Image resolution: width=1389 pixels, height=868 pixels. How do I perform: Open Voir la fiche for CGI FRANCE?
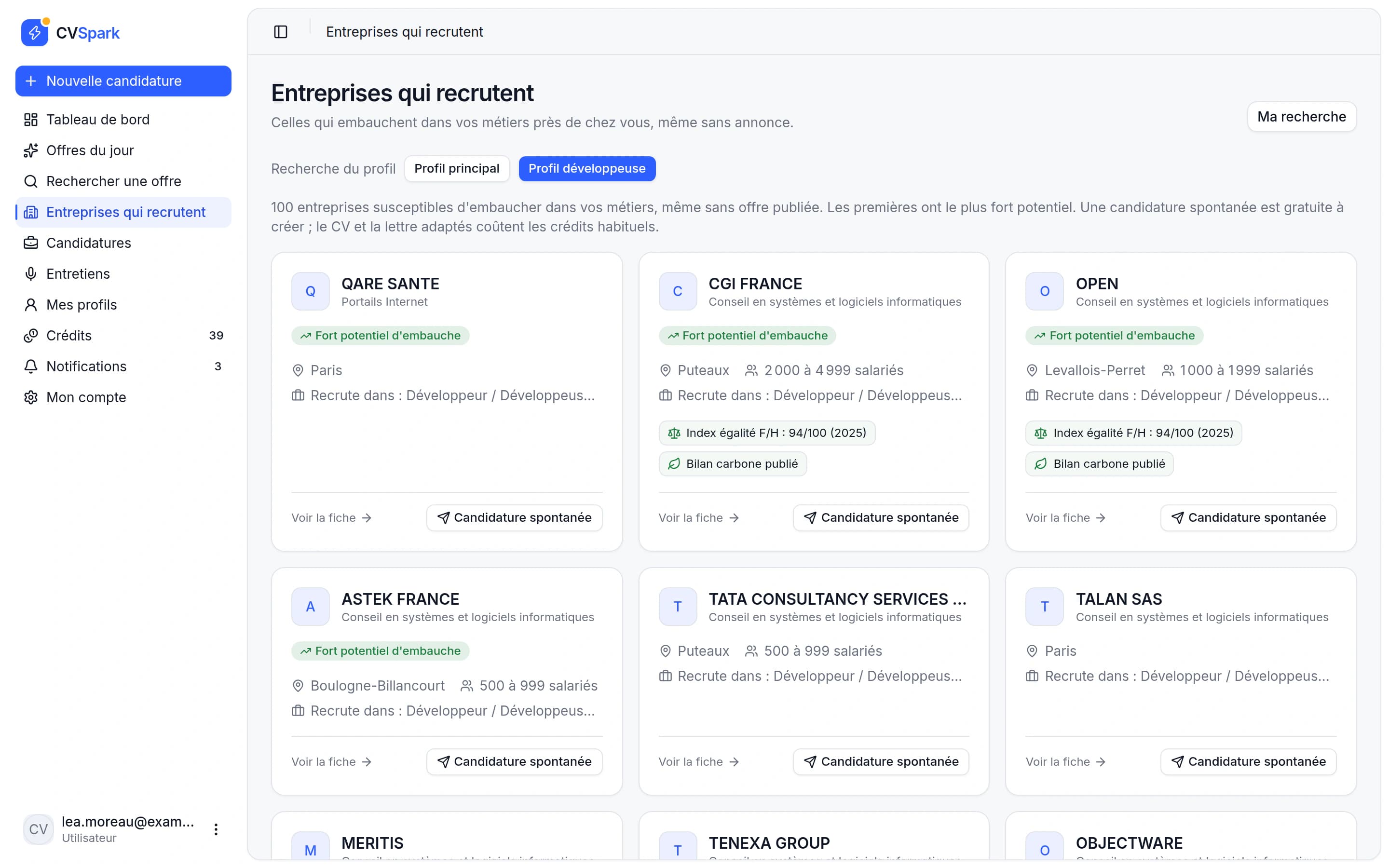coord(699,518)
